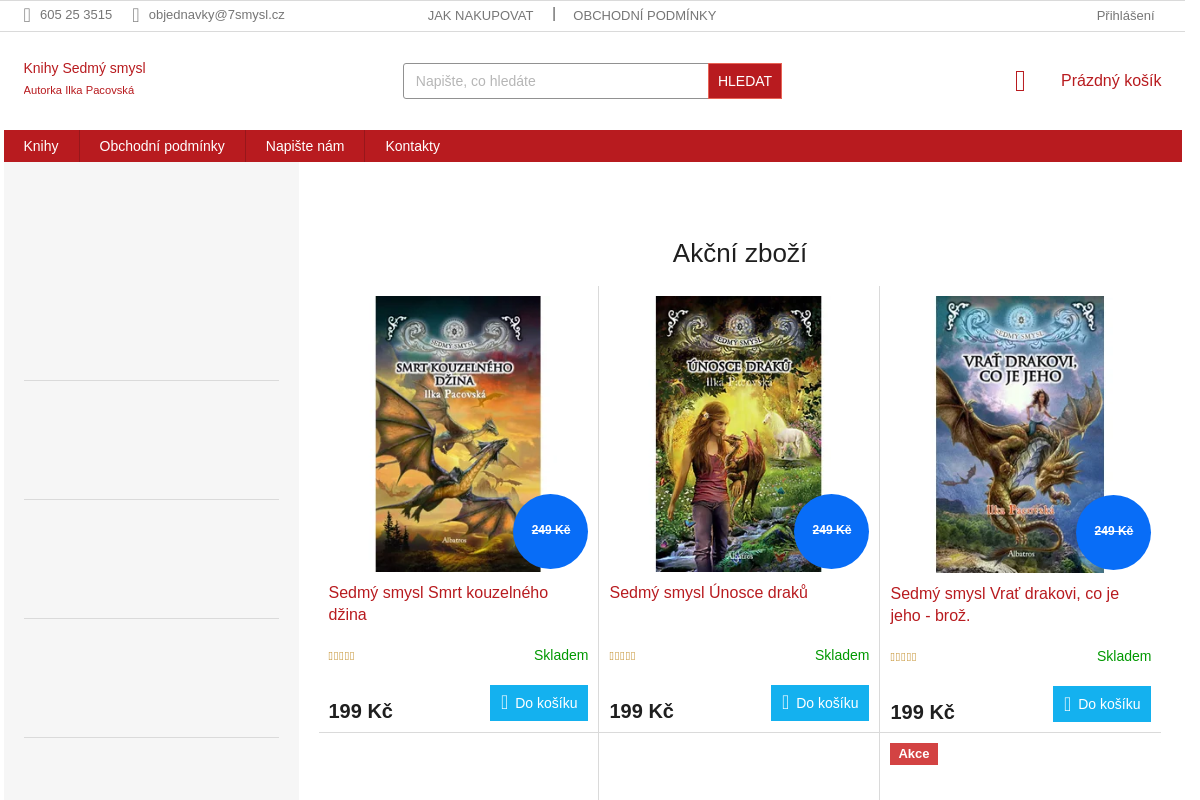Viewport: 1200px width, 800px height.
Task: Click the Akce label
Action: click(914, 754)
